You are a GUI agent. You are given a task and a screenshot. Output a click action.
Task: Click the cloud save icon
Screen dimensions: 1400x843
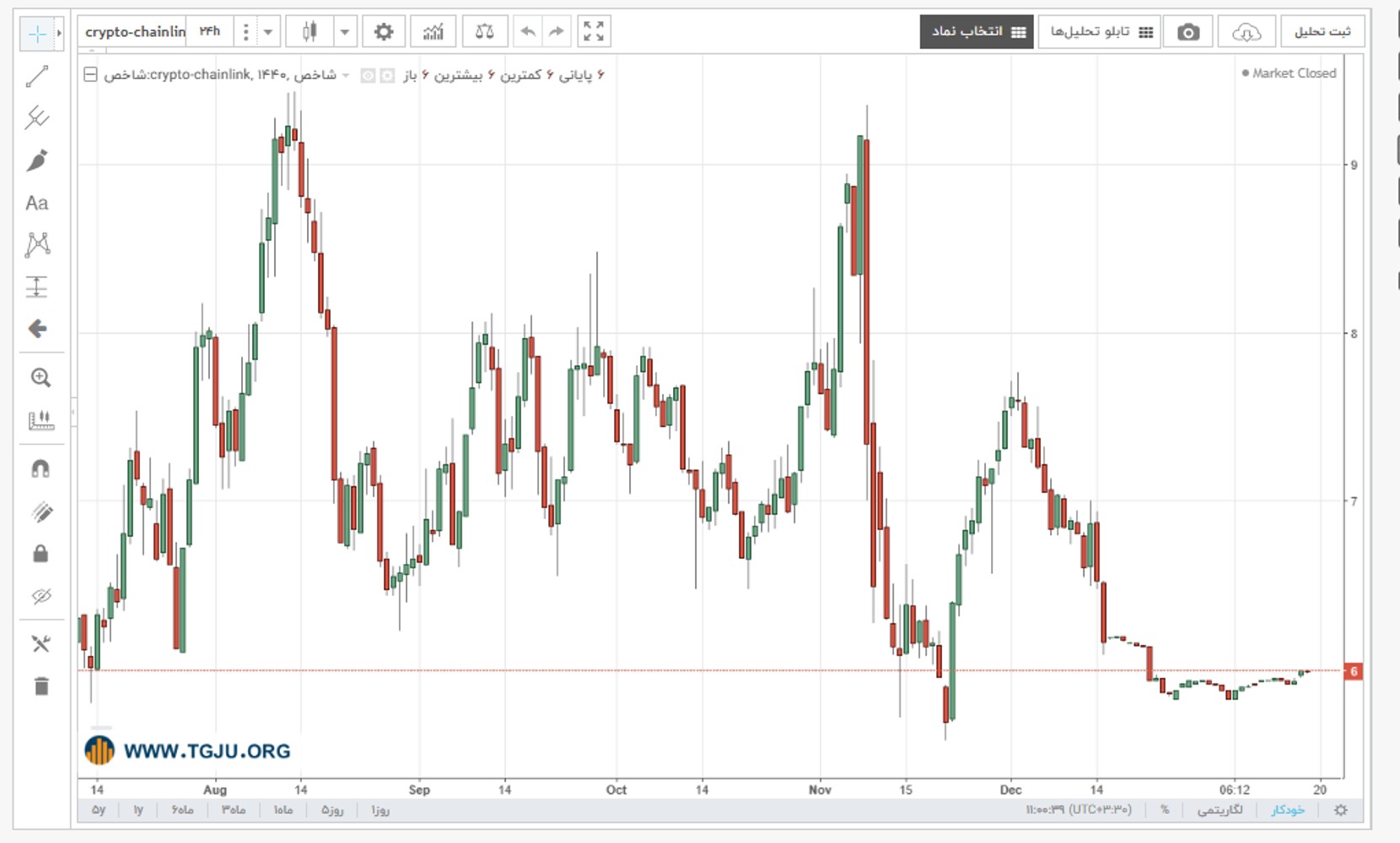(x=1246, y=32)
